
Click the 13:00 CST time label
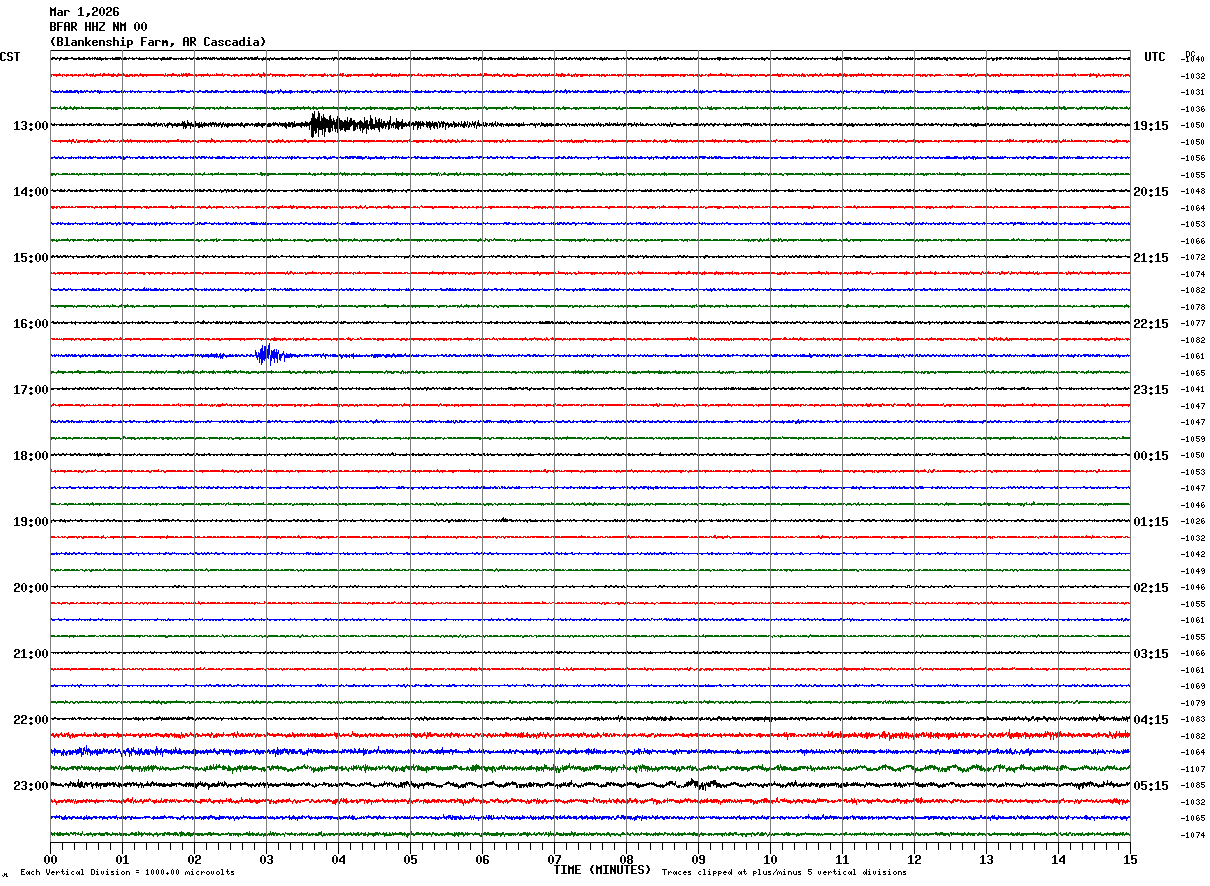point(30,126)
